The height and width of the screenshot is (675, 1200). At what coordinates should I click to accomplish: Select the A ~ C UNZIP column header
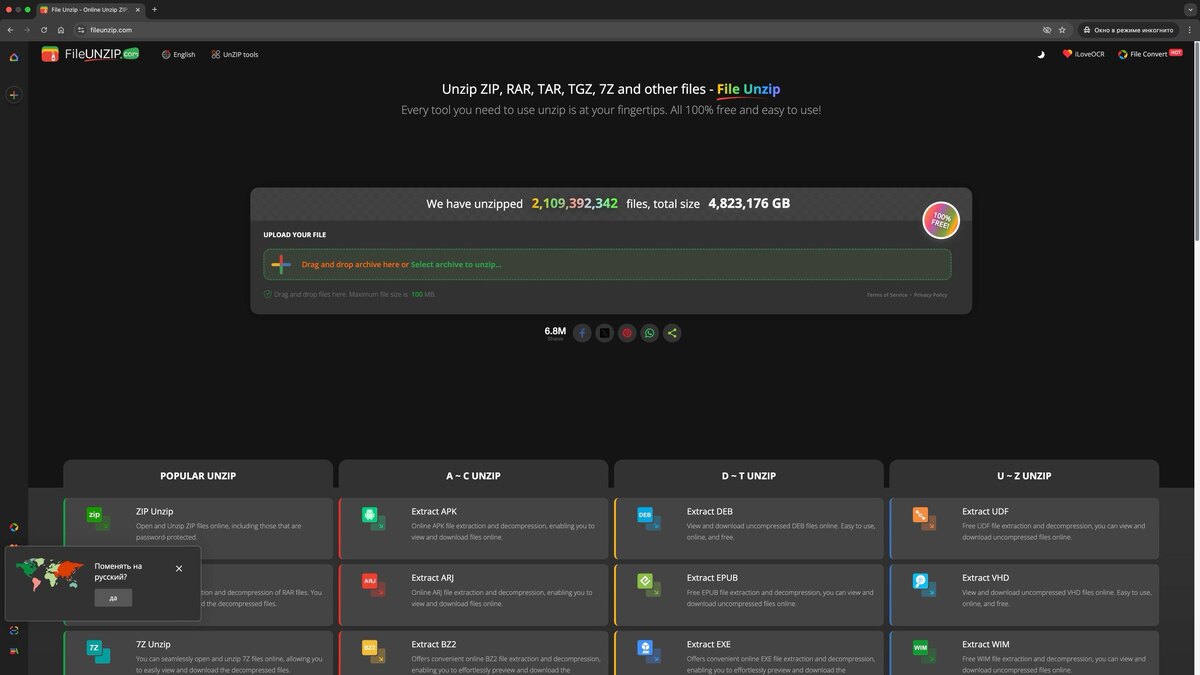point(473,476)
